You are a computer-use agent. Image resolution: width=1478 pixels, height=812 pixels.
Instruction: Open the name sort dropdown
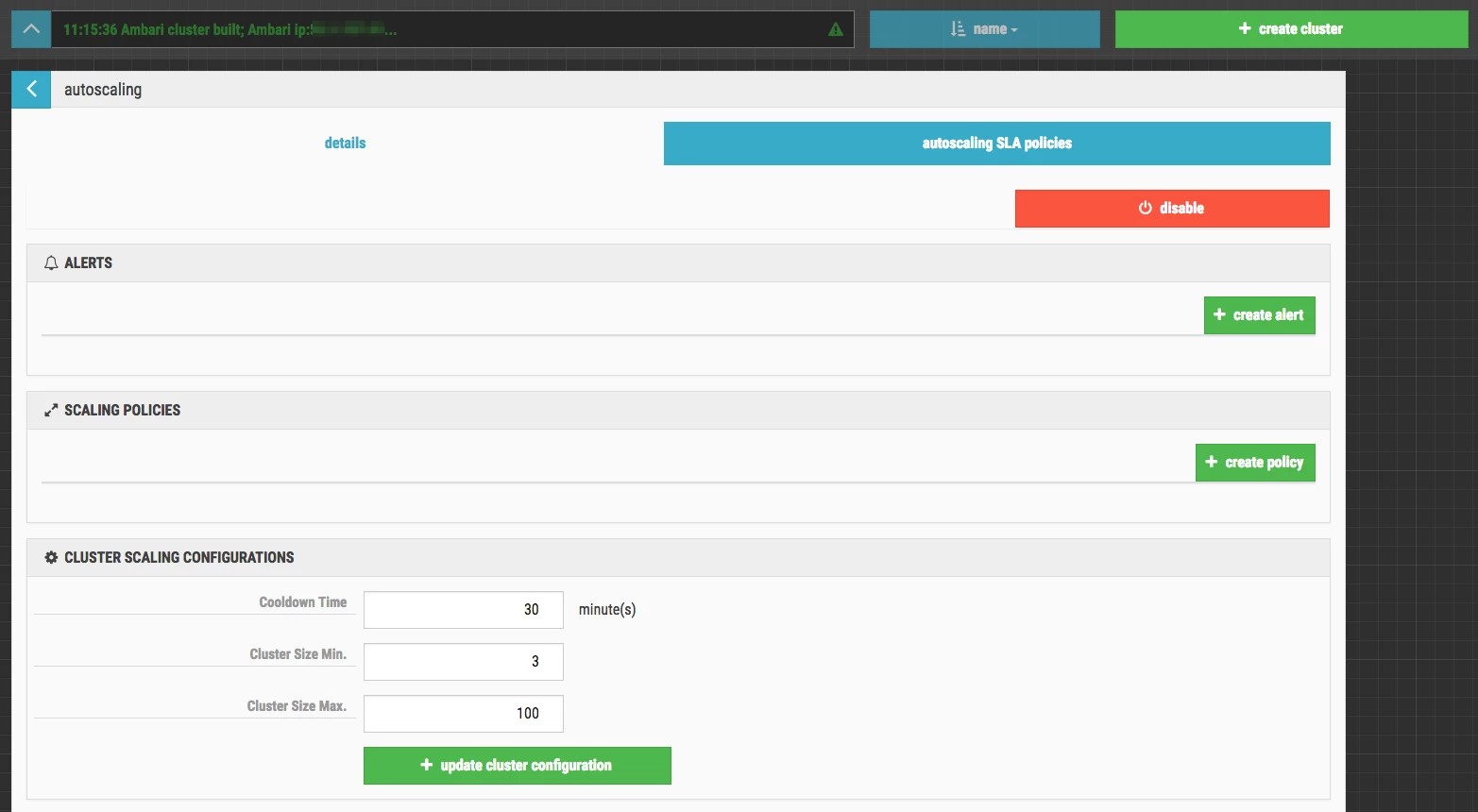point(984,29)
